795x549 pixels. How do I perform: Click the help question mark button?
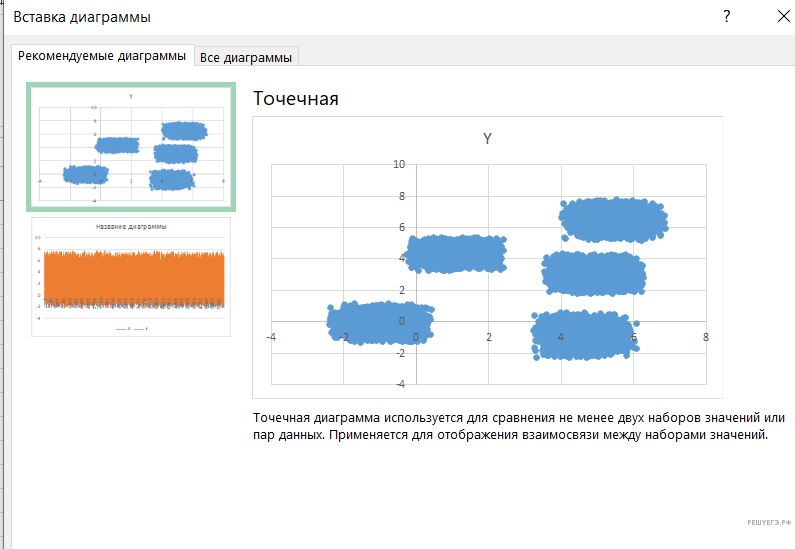[x=727, y=16]
